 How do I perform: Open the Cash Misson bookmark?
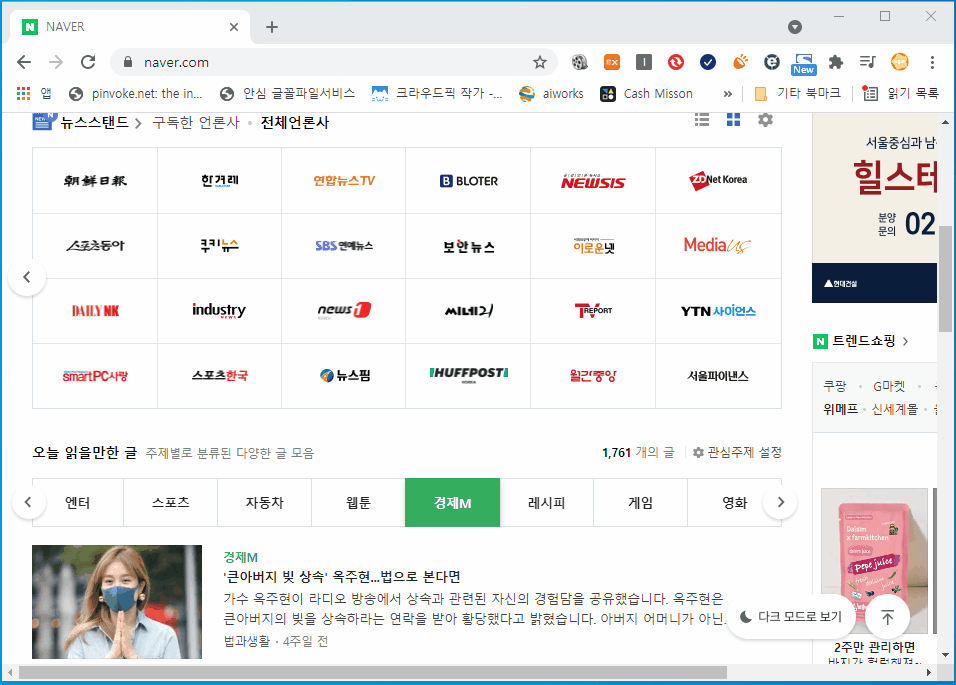(647, 93)
